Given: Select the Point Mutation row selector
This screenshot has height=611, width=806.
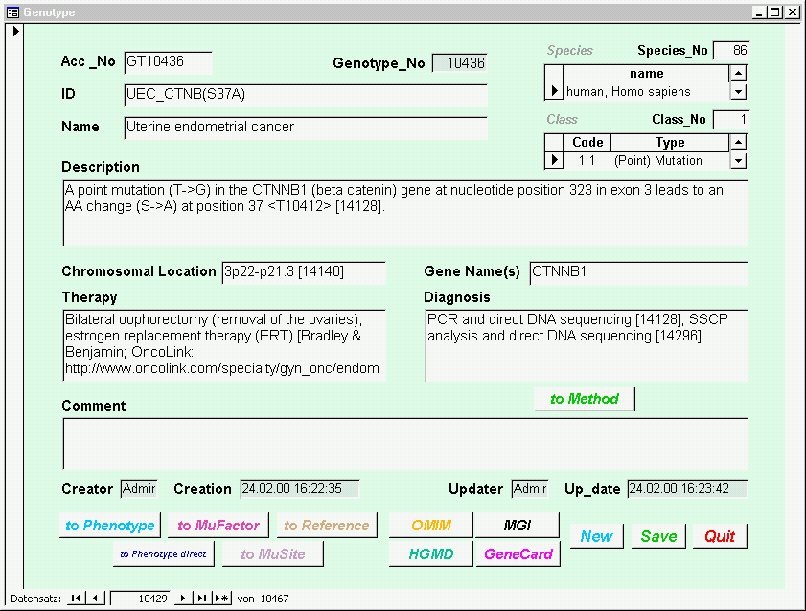Looking at the screenshot, I should coord(554,160).
